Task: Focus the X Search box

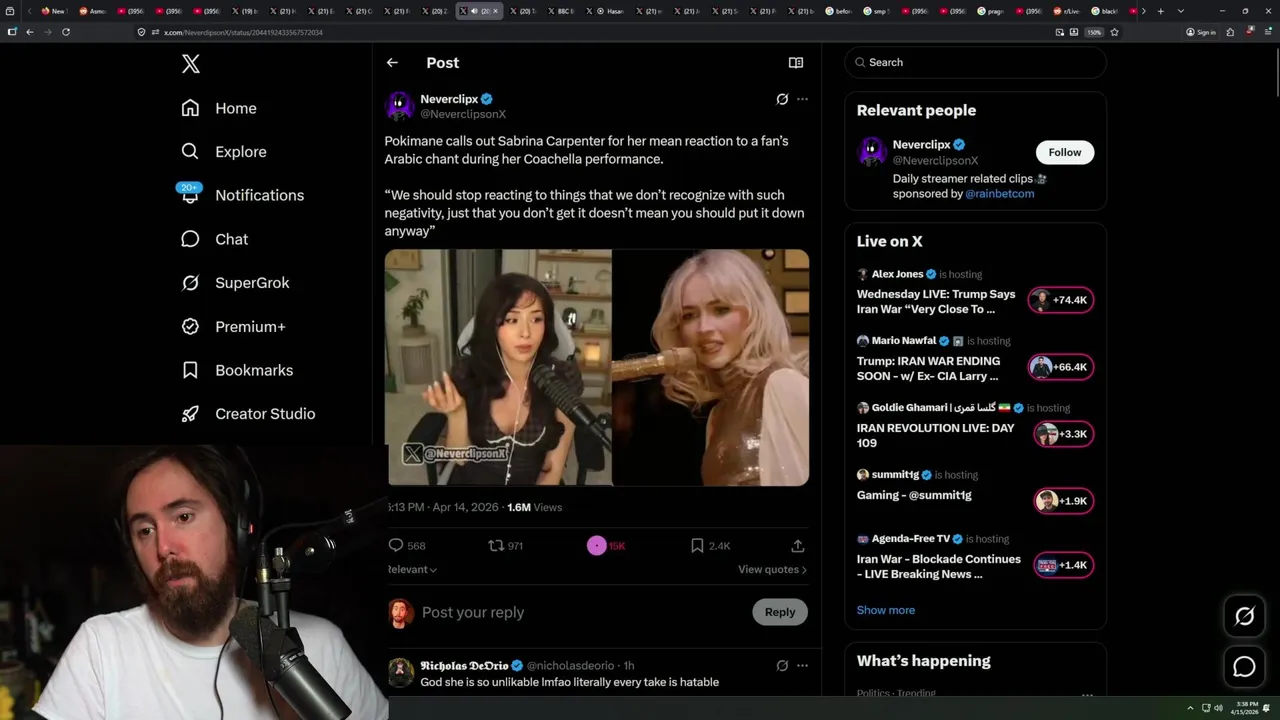Action: (976, 62)
